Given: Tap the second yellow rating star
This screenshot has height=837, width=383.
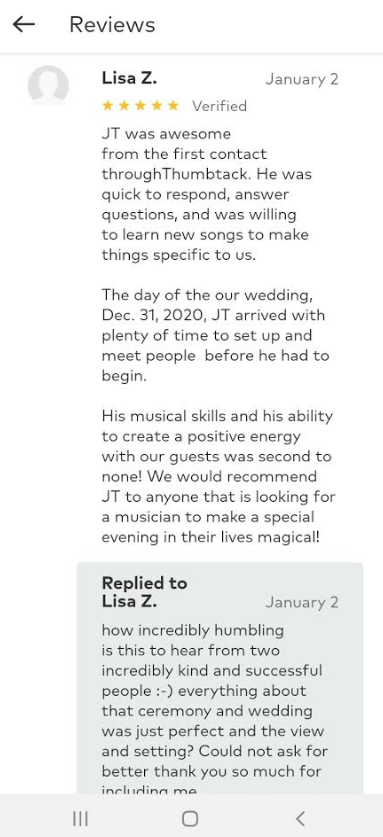Looking at the screenshot, I should (x=124, y=106).
